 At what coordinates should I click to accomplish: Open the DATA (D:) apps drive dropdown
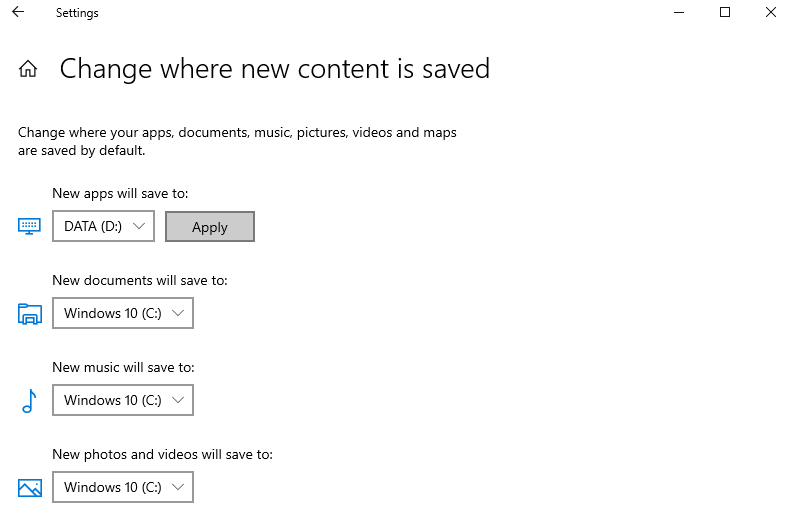[103, 227]
